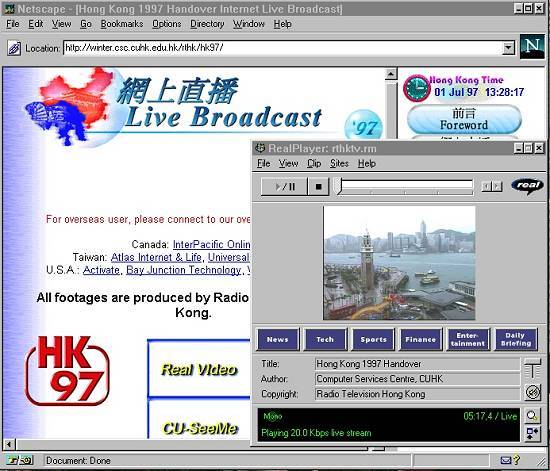Click the '05:17.4 / Live' time readout

pos(490,416)
